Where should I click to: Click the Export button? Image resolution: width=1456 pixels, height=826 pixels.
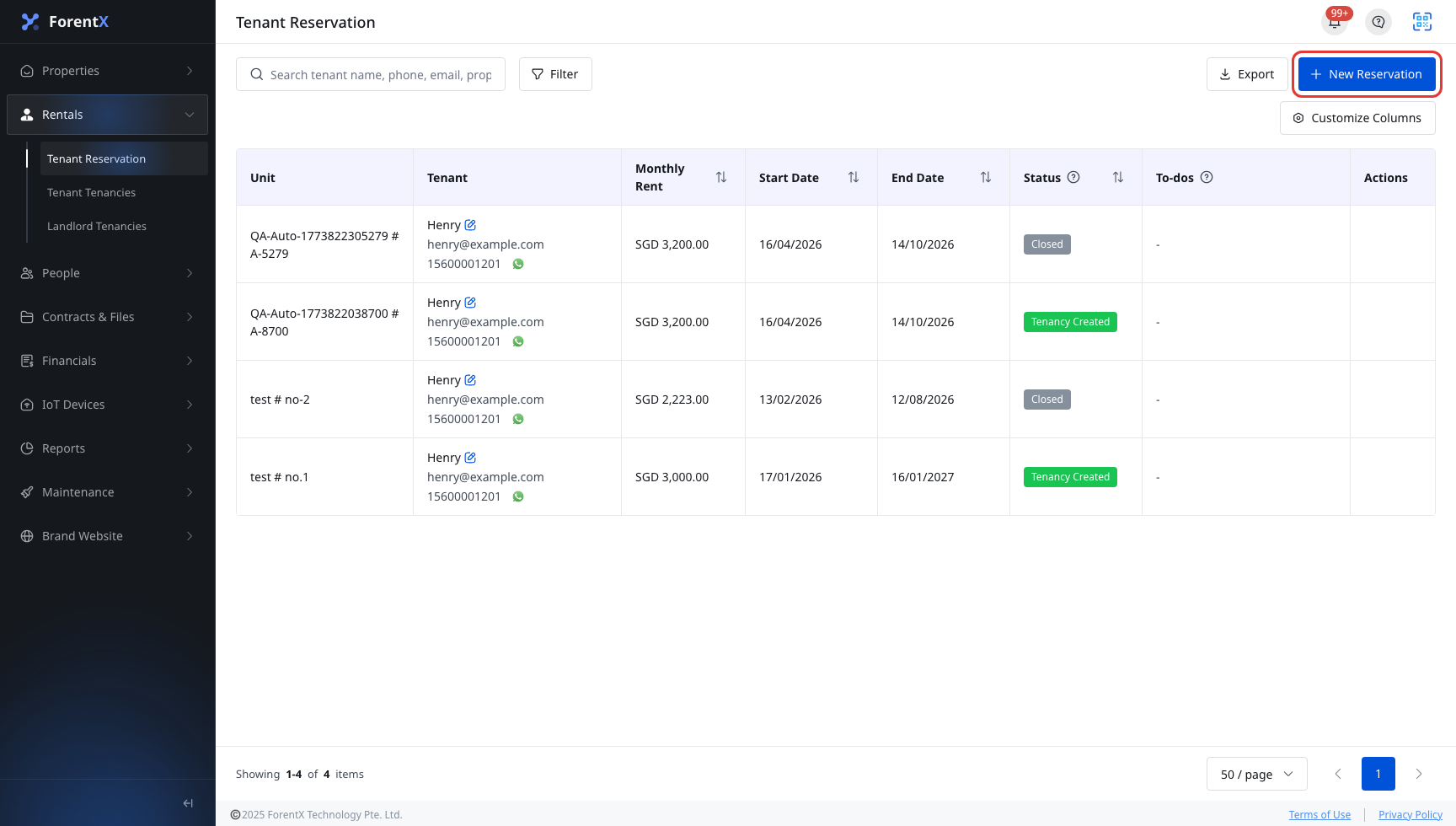(1247, 74)
